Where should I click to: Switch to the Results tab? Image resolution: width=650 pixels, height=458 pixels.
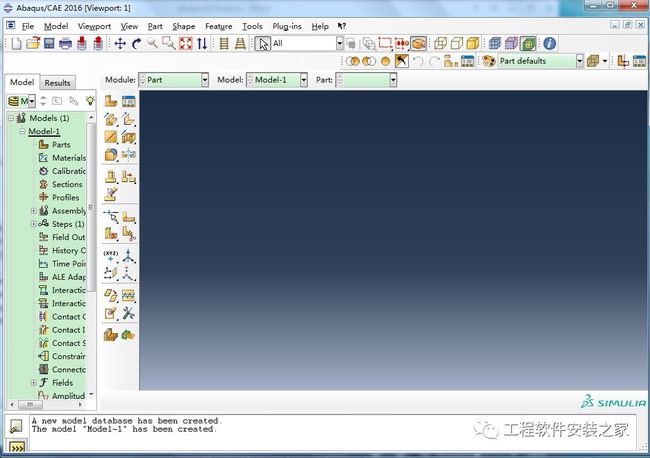coord(57,82)
